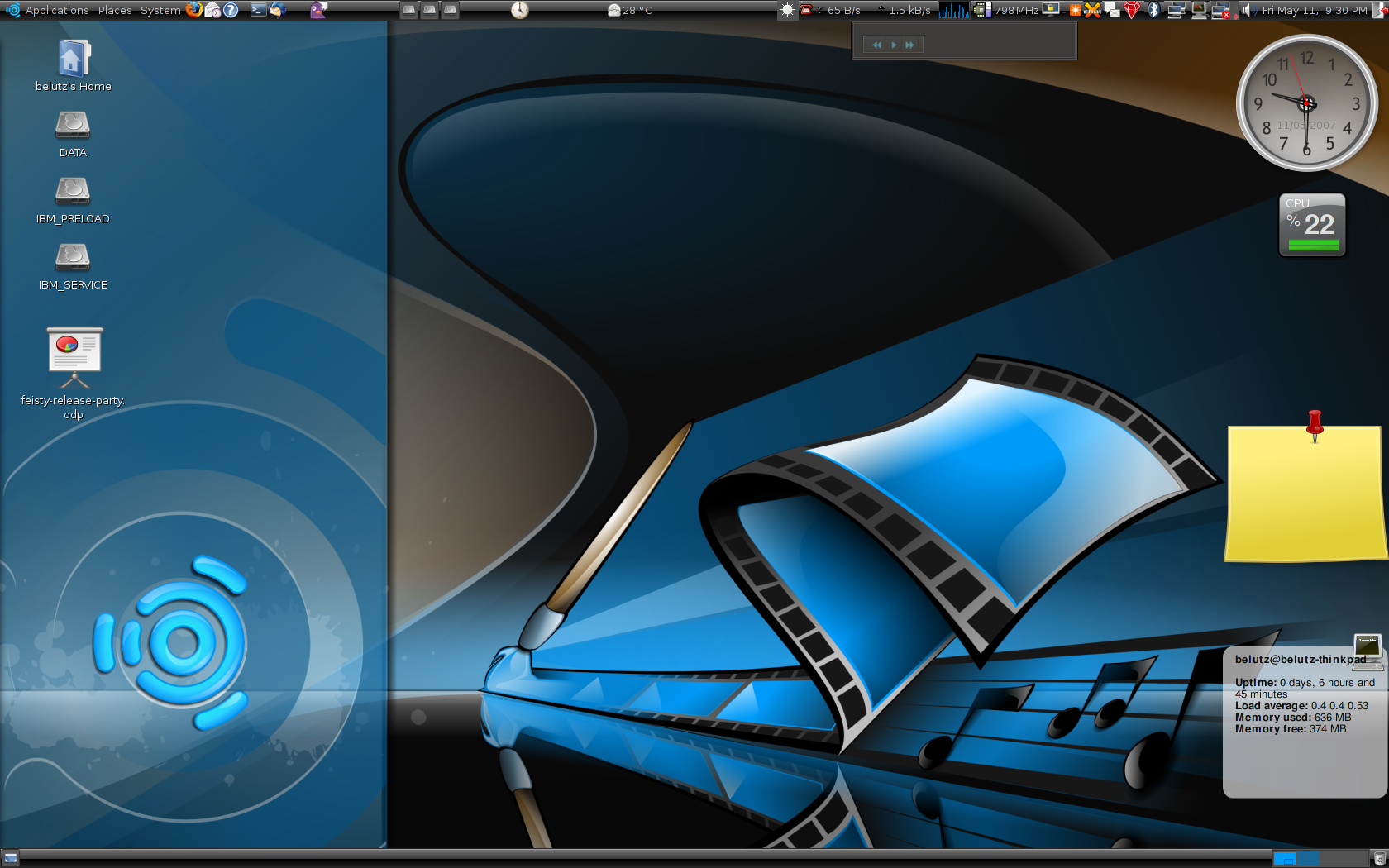Image resolution: width=1389 pixels, height=868 pixels.
Task: Open the System menu
Action: tap(160, 10)
